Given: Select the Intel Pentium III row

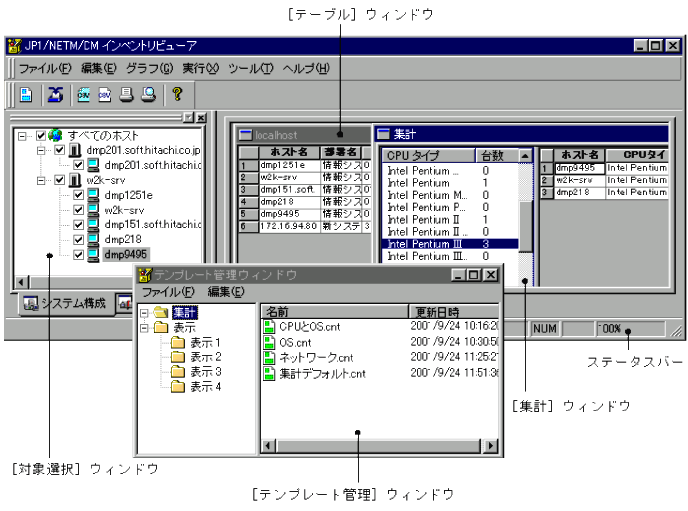Looking at the screenshot, I should [x=450, y=244].
